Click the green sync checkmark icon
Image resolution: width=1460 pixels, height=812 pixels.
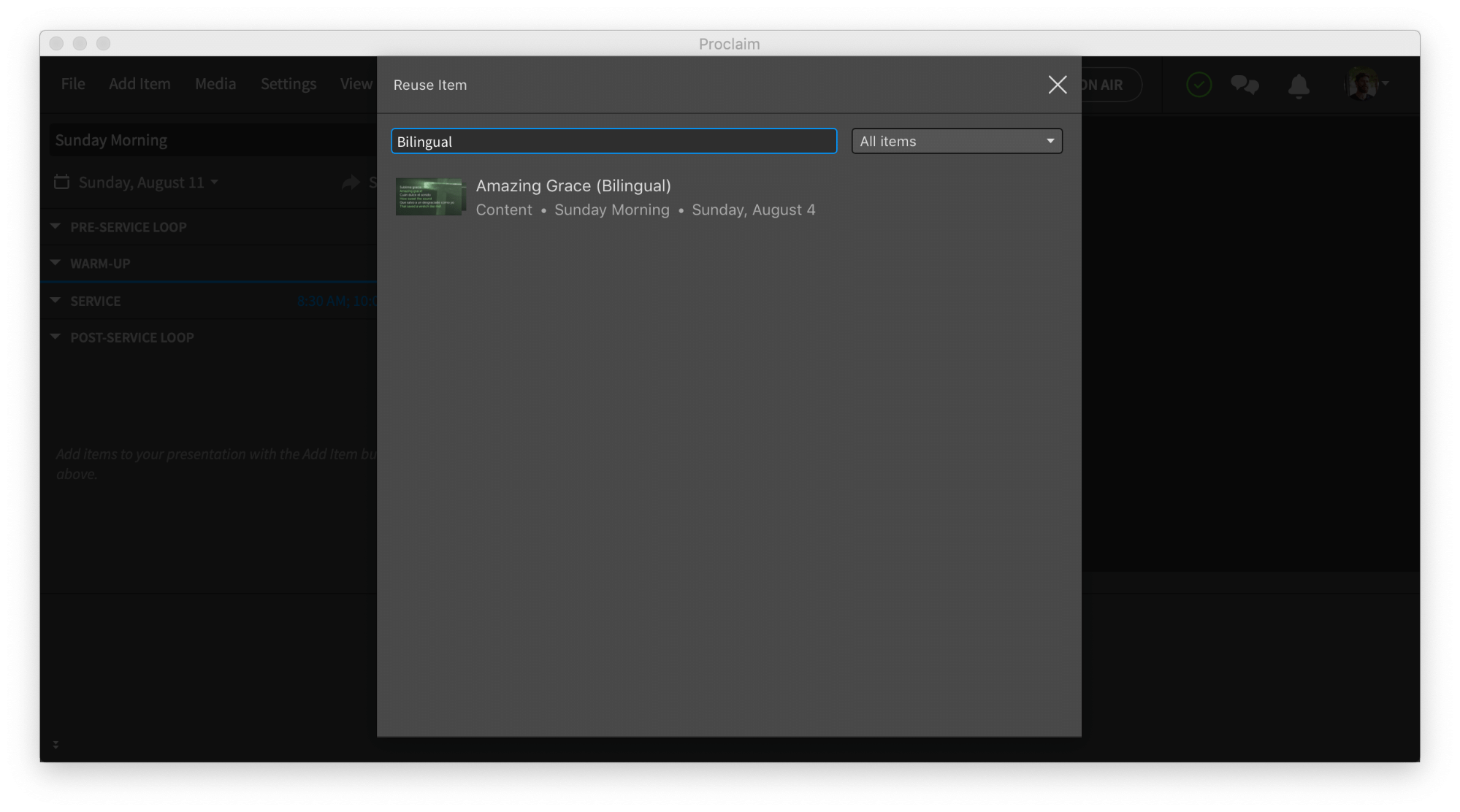click(x=1199, y=85)
